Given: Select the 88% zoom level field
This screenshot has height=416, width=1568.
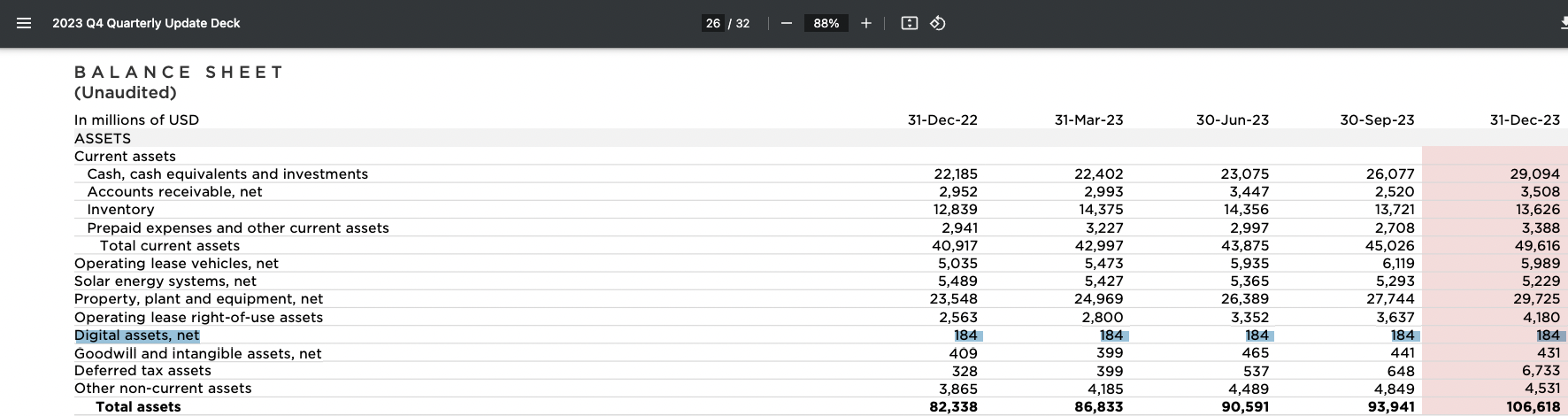Looking at the screenshot, I should (x=826, y=23).
